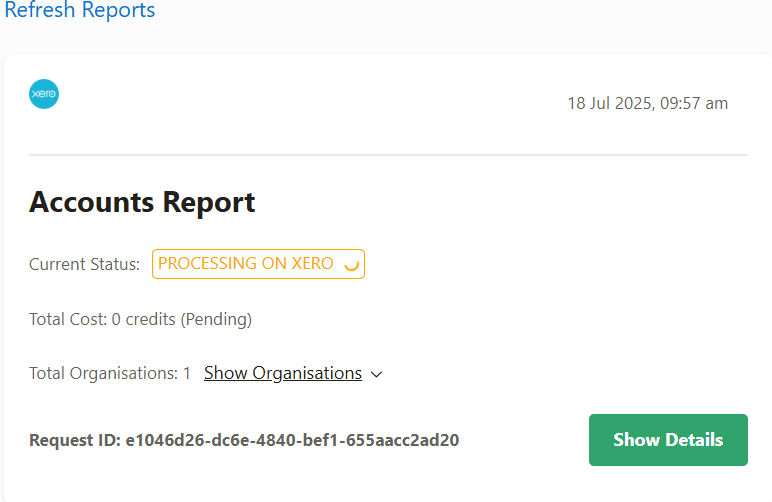
Task: Click the (Pending) text after credits
Action: click(x=216, y=319)
